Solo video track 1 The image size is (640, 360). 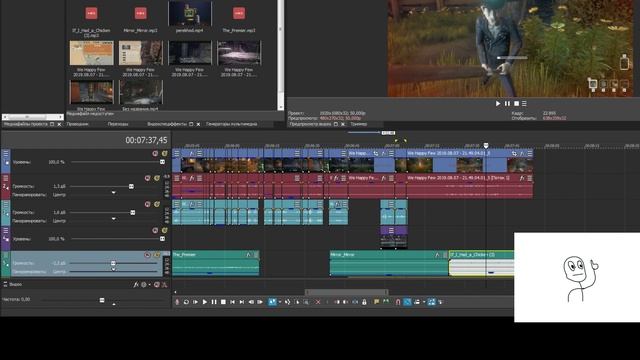(164, 153)
